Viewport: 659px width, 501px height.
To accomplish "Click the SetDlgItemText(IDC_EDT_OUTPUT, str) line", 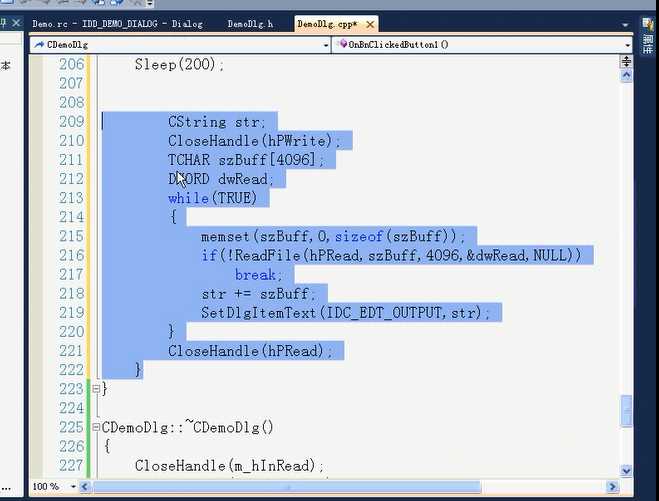I will coord(345,313).
